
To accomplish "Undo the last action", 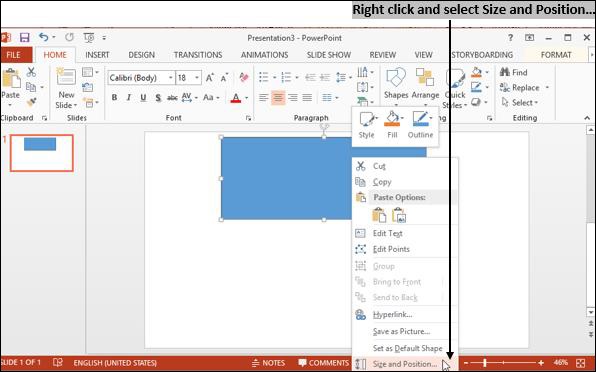I will 44,37.
